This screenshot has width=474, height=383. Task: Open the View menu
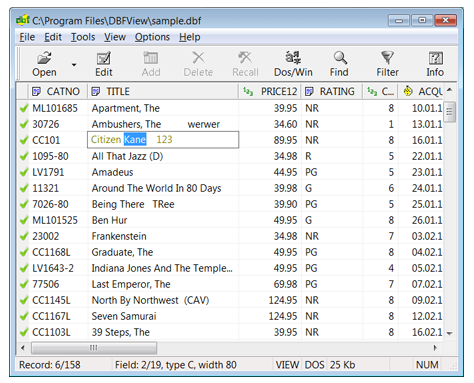pos(115,37)
